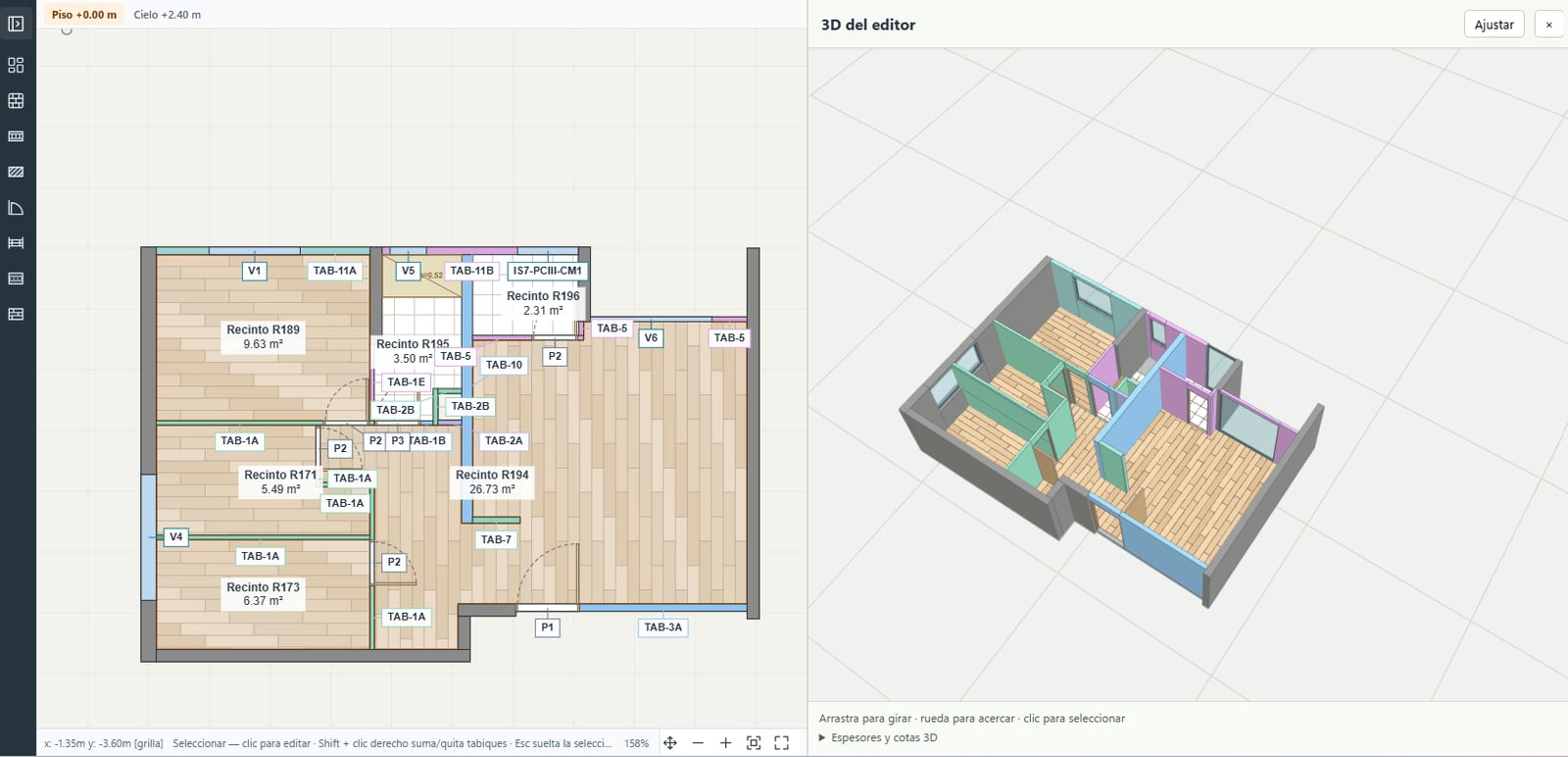Select the IS7-PCIII-CM1 tag
1568x757 pixels.
[x=547, y=271]
